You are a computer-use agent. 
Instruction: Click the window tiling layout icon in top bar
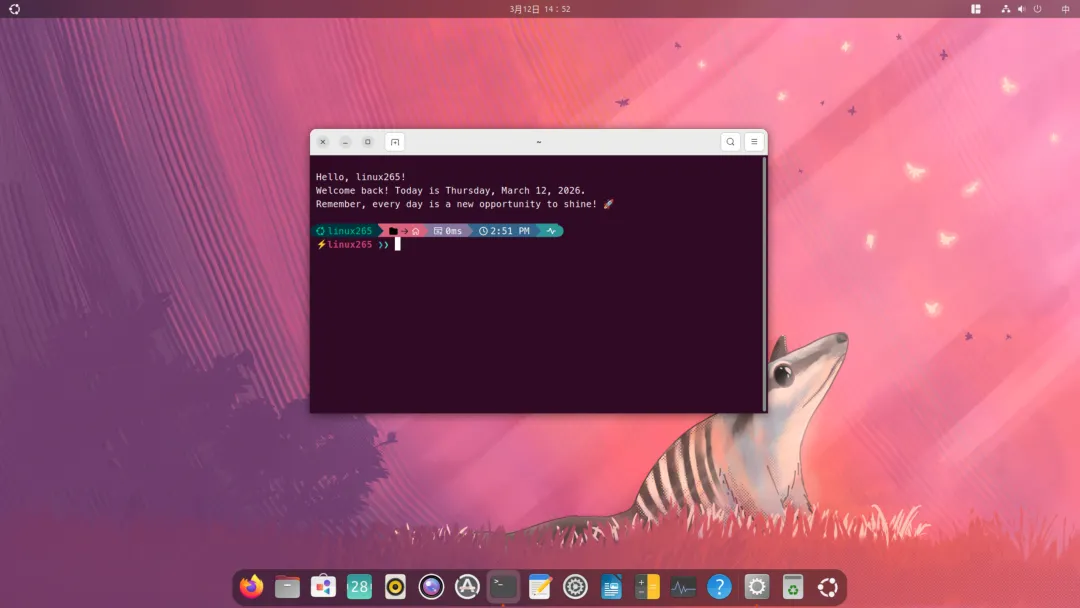pos(976,9)
